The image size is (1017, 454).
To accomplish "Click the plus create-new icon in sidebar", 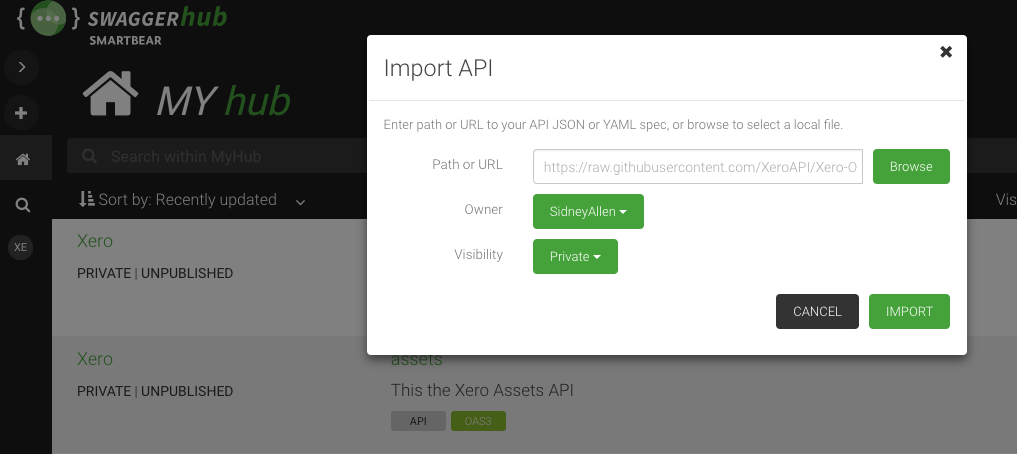I will 21,113.
